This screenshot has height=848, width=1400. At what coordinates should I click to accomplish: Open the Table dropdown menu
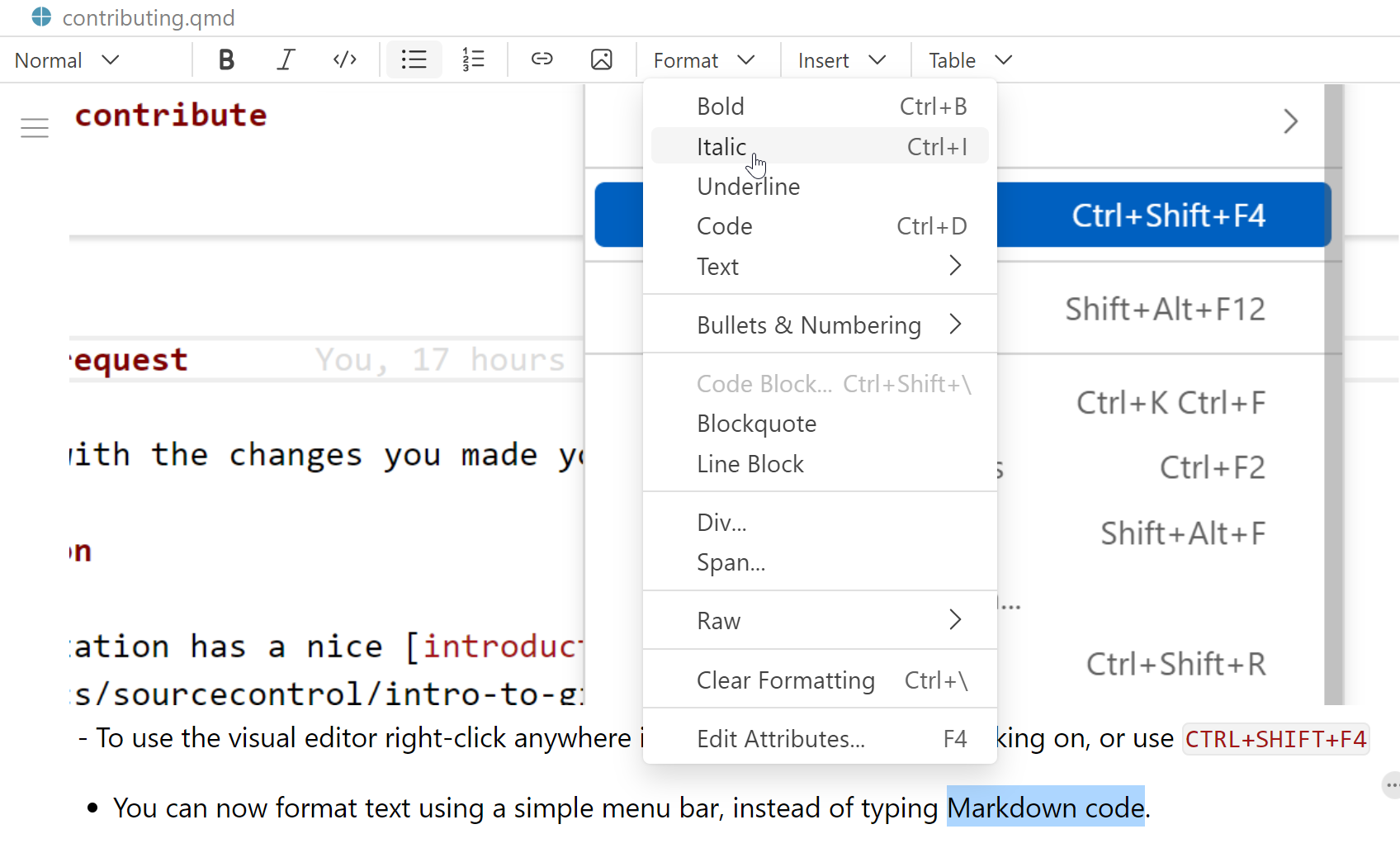pos(969,60)
